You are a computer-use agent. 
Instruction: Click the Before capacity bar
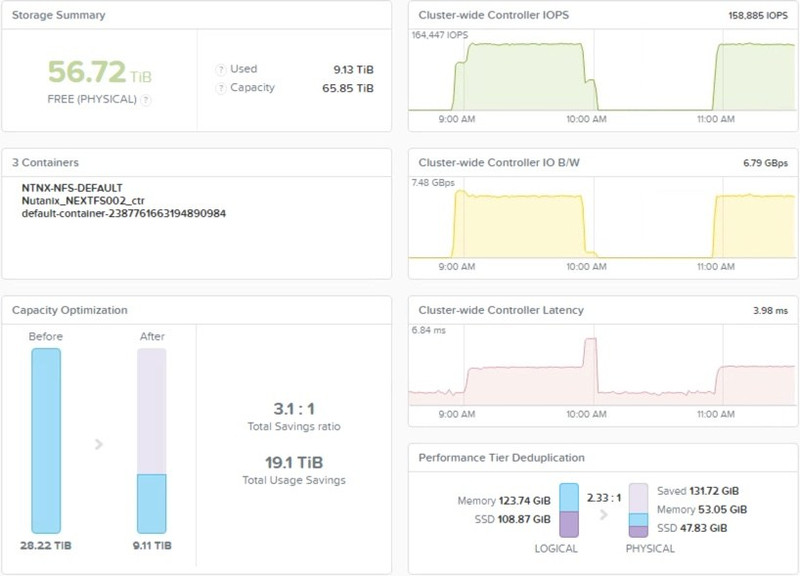pyautogui.click(x=46, y=441)
